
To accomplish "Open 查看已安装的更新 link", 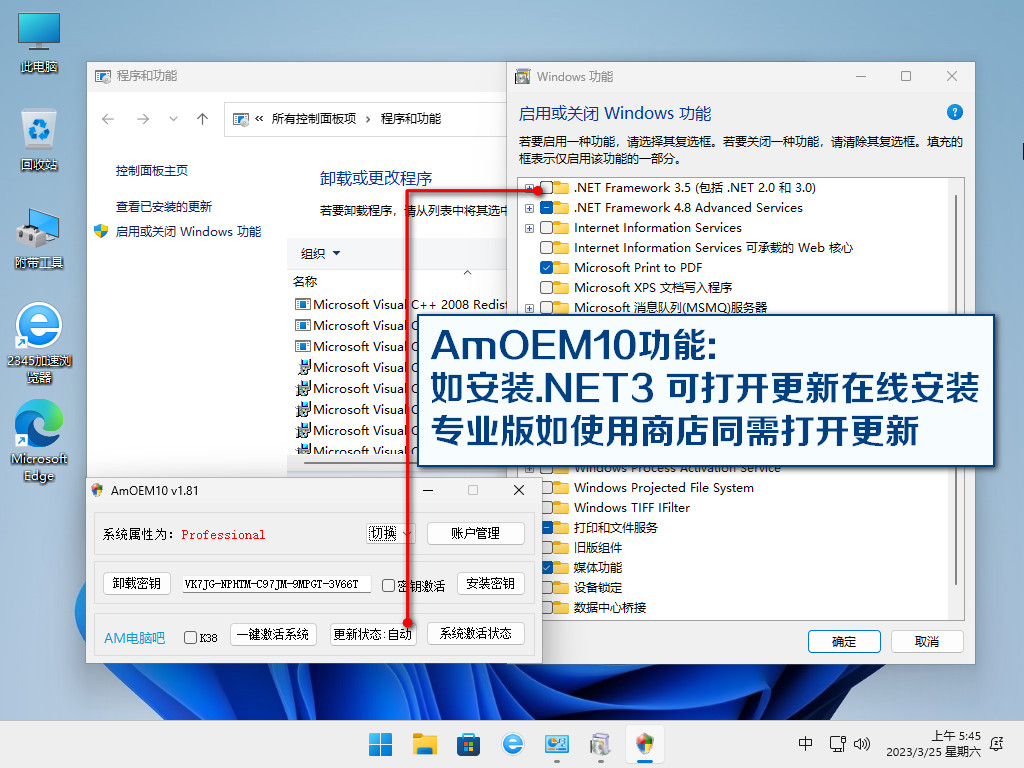I will 164,207.
